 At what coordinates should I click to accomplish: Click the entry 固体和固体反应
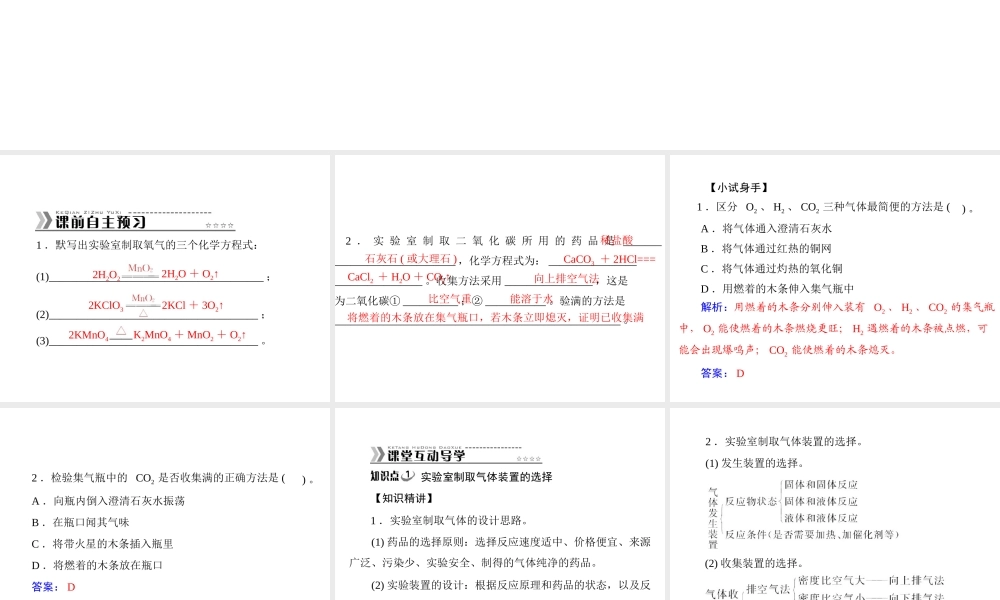pos(821,485)
